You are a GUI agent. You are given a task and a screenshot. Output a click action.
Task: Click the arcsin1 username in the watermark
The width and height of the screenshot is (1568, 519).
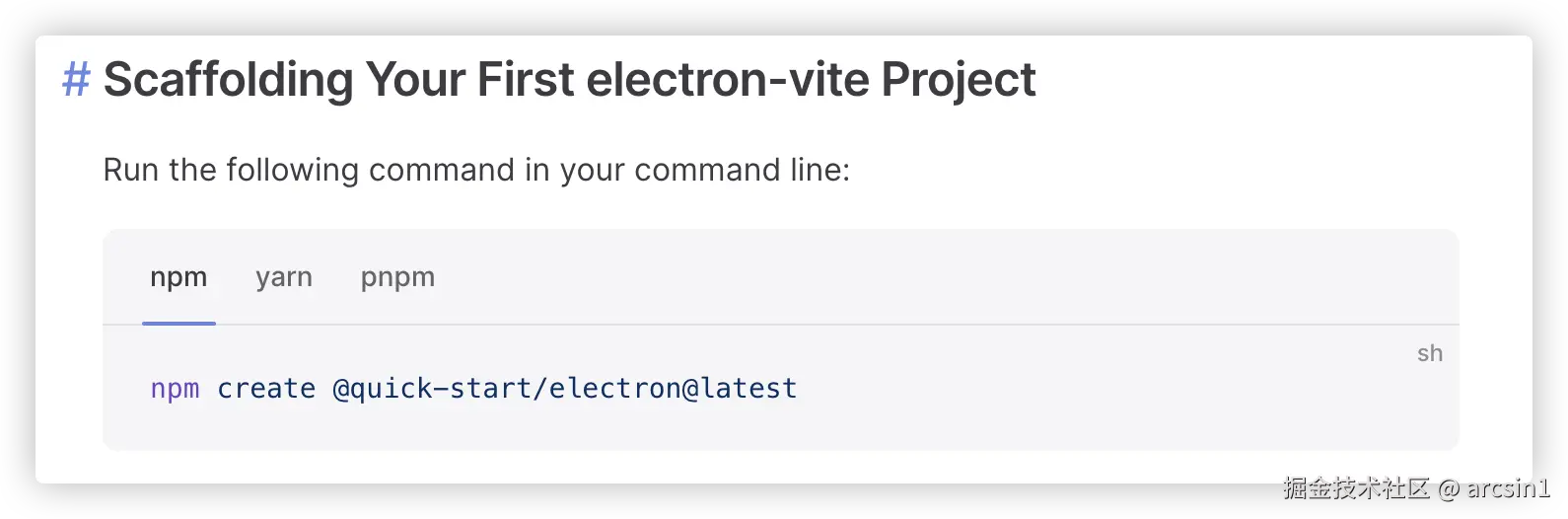1507,487
